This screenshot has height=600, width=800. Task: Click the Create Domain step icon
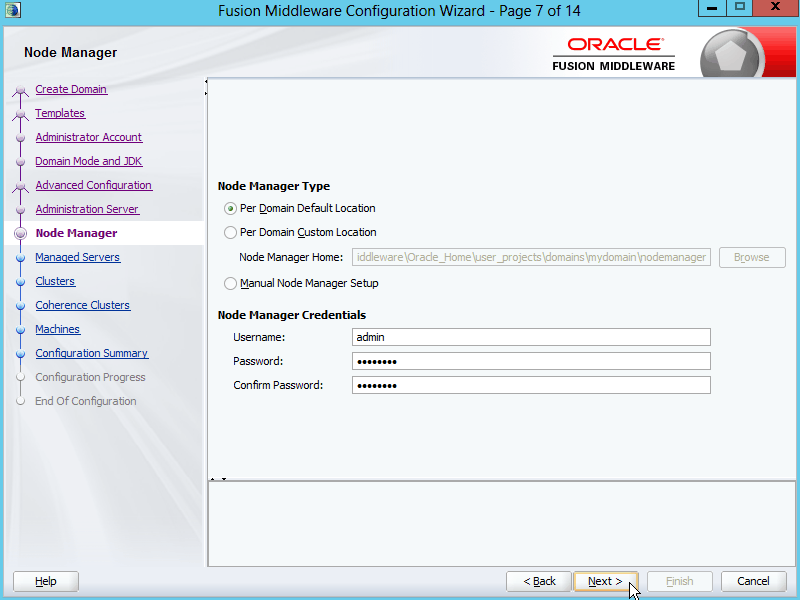20,91
